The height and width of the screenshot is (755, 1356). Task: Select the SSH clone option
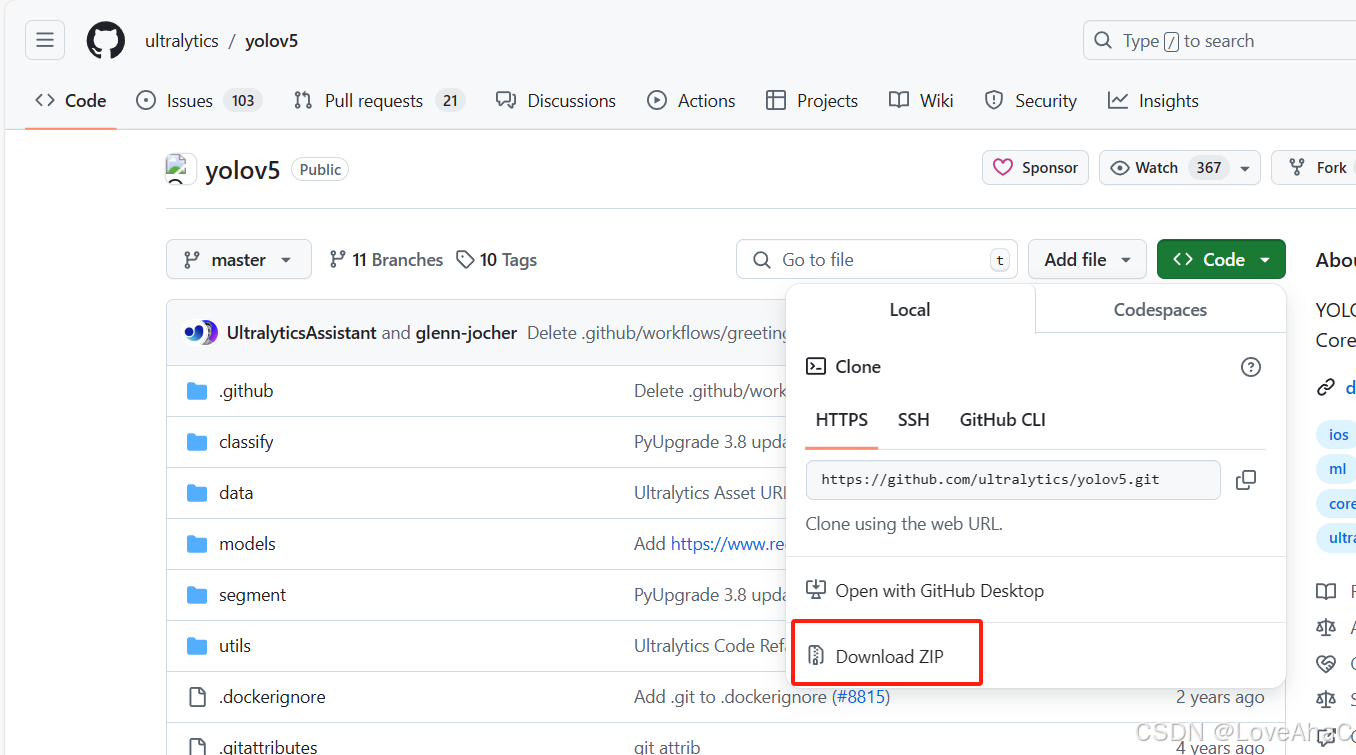pos(913,420)
